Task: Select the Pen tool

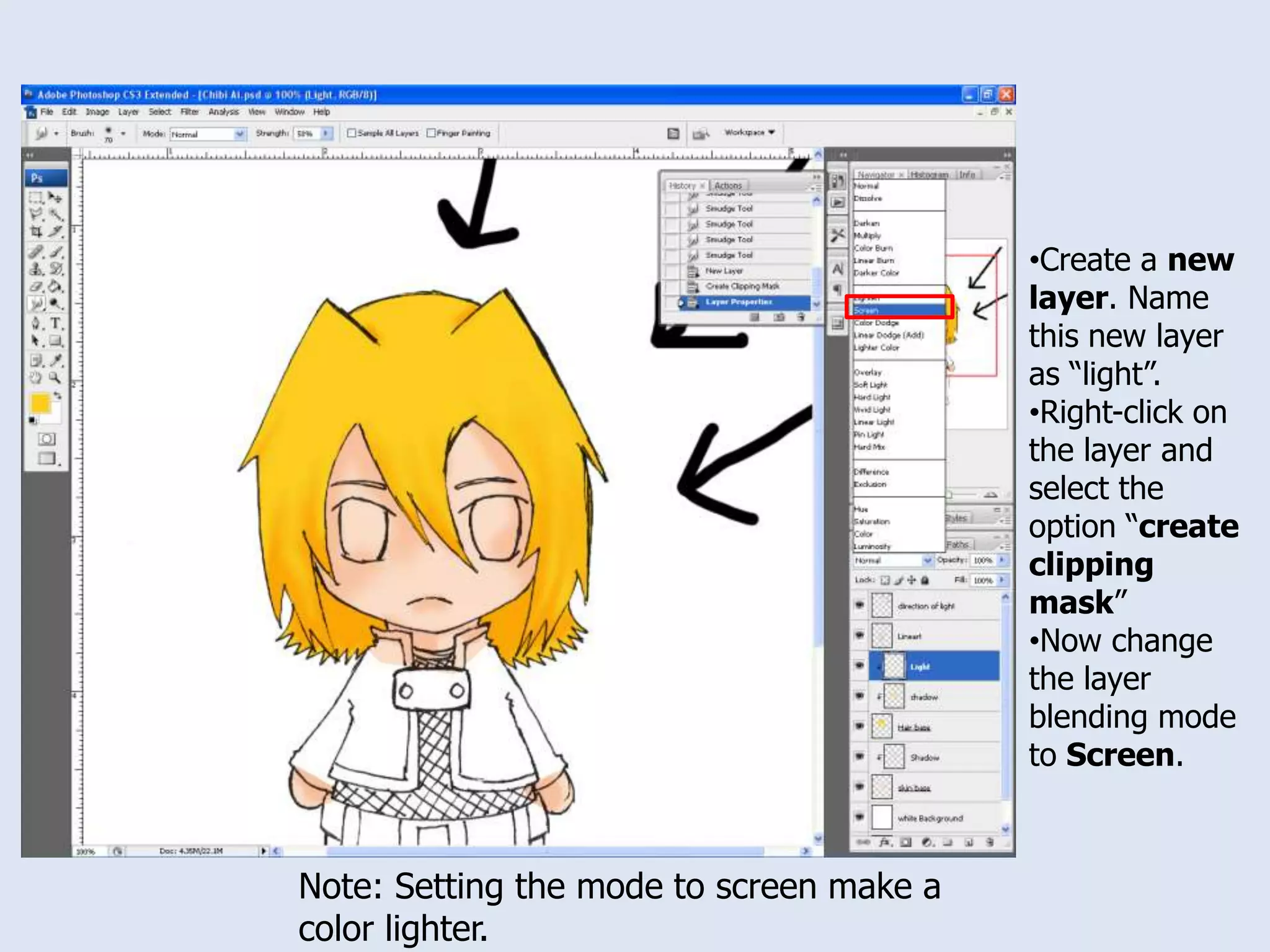Action: 36,324
